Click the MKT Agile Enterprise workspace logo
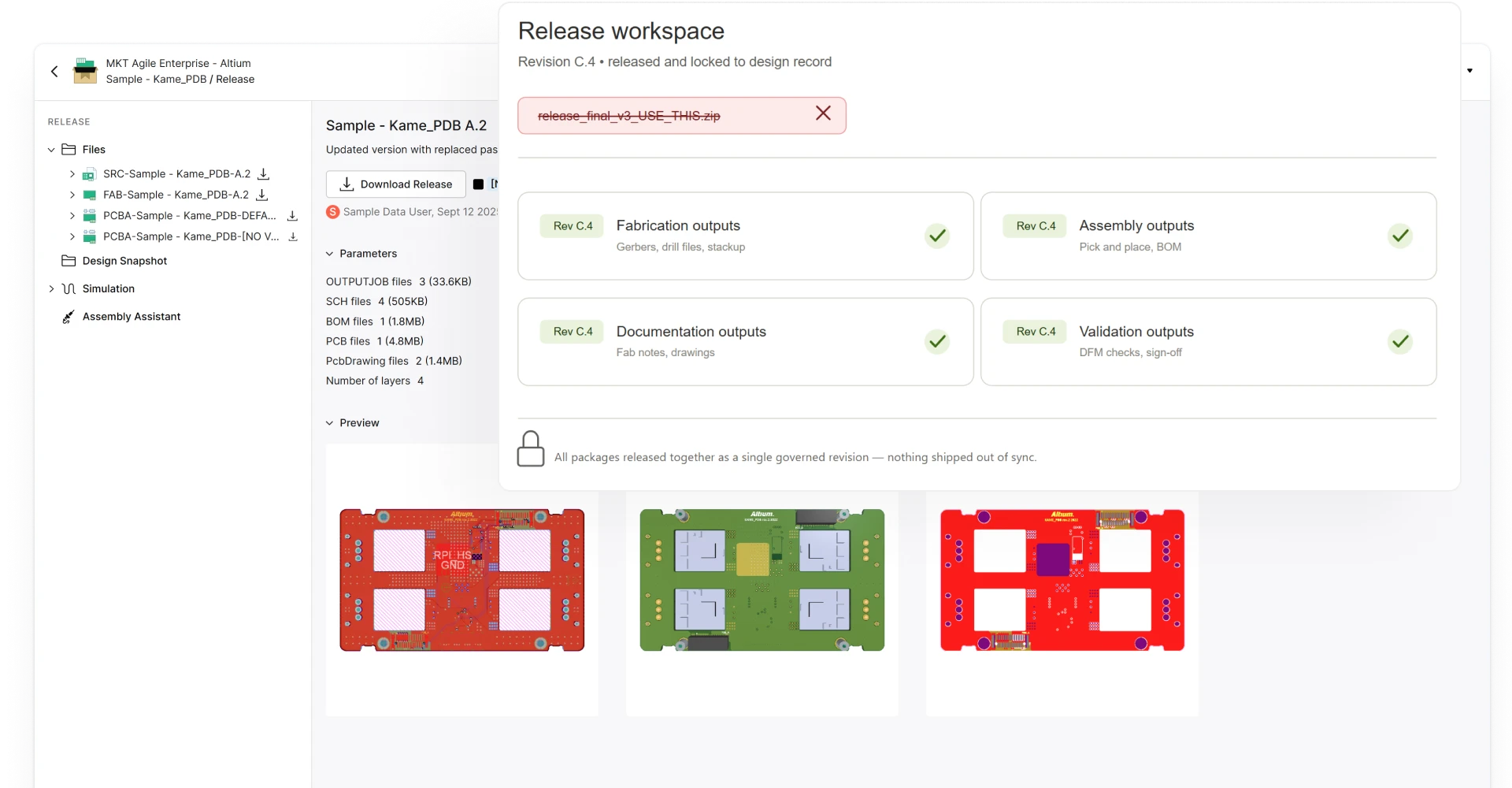This screenshot has width=1512, height=788. click(84, 71)
